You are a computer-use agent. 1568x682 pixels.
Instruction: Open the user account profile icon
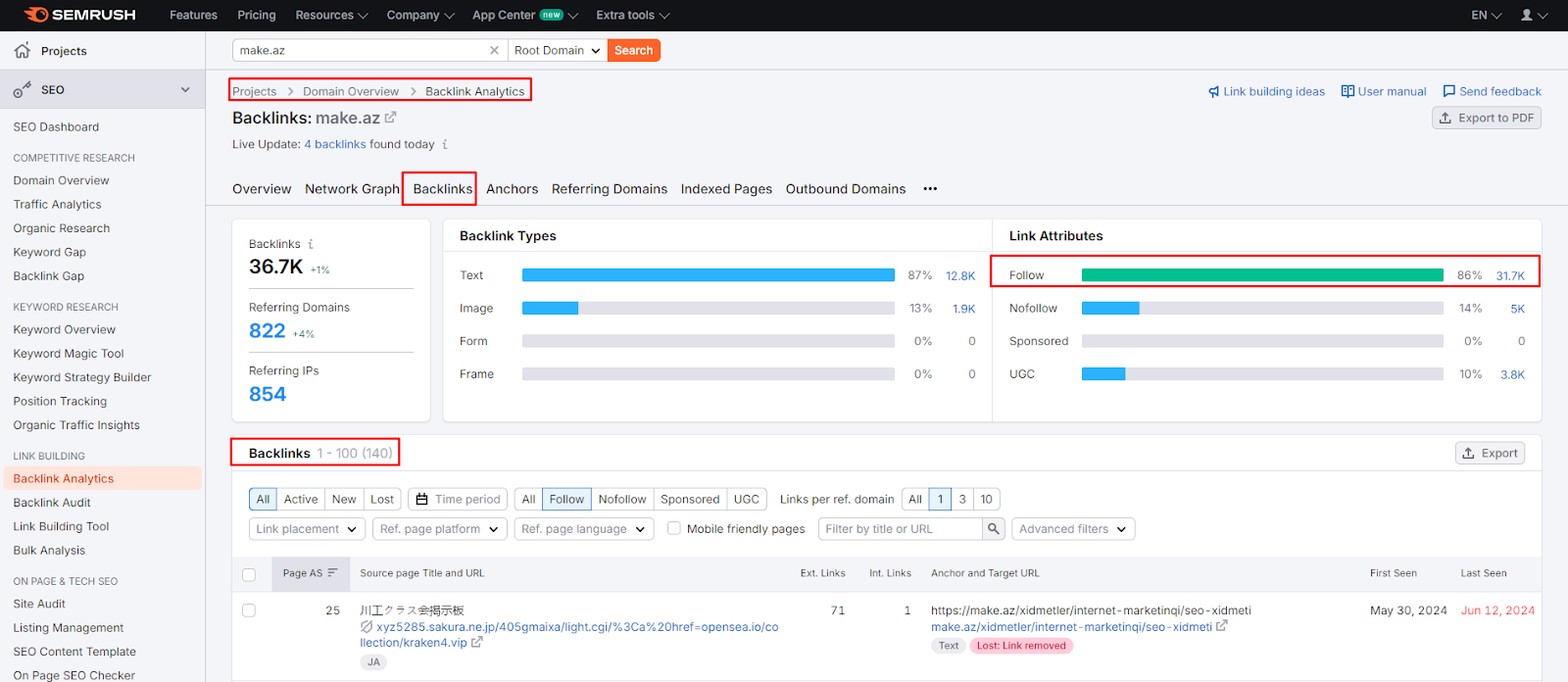[1527, 15]
